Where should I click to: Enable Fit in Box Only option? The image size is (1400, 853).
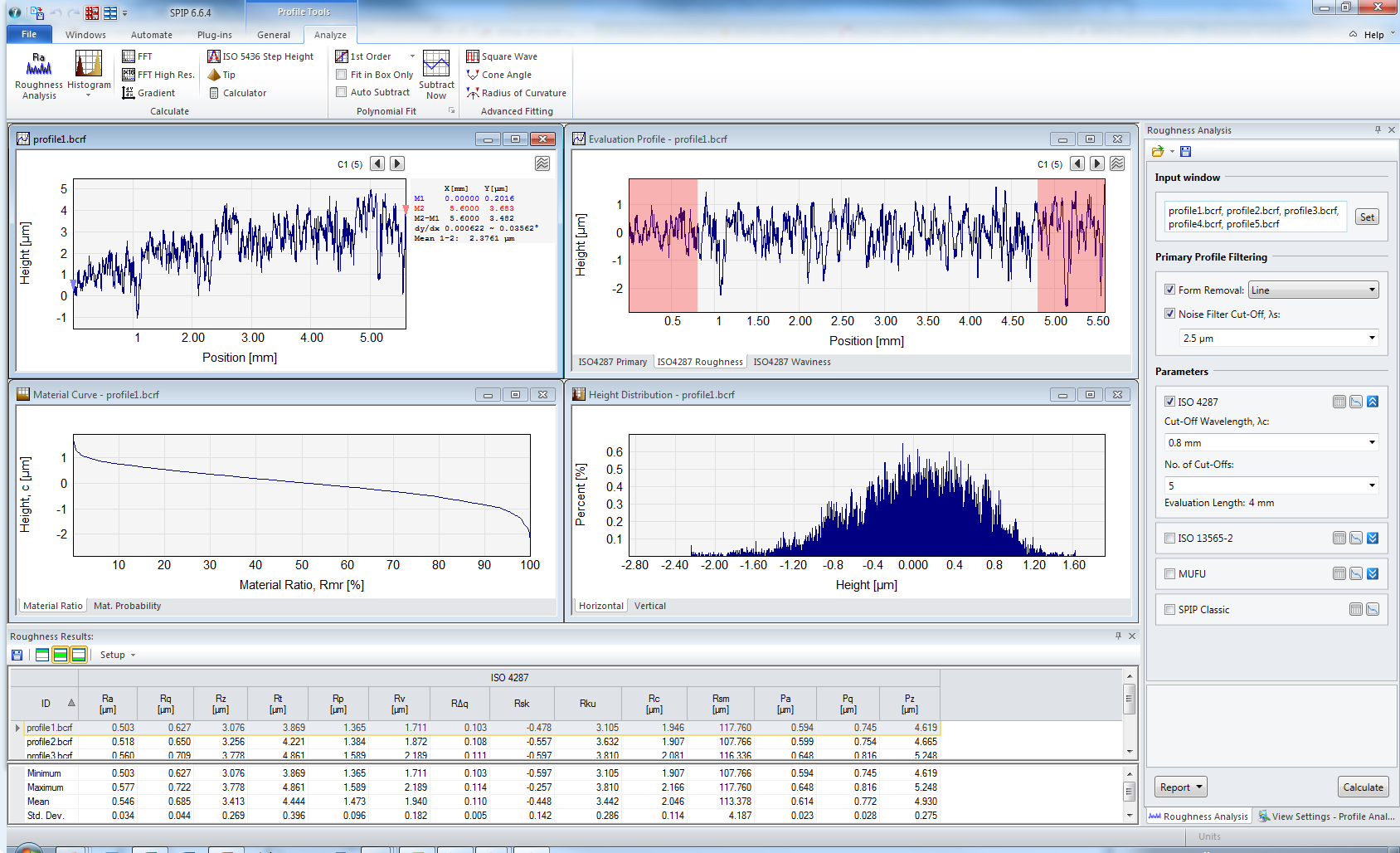pyautogui.click(x=341, y=75)
